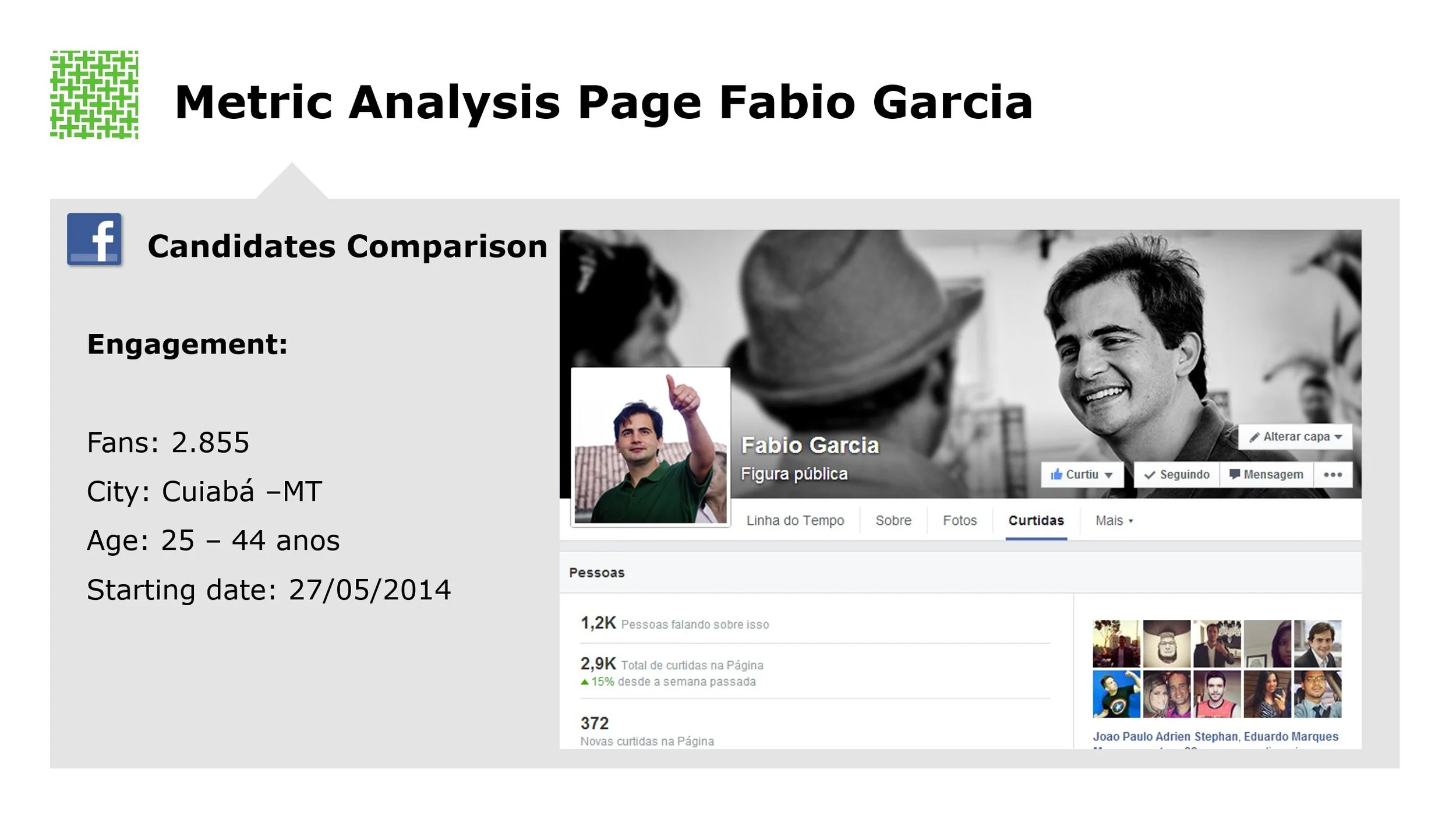Click the Facebook logo icon
This screenshot has height=819, width=1456.
click(94, 239)
